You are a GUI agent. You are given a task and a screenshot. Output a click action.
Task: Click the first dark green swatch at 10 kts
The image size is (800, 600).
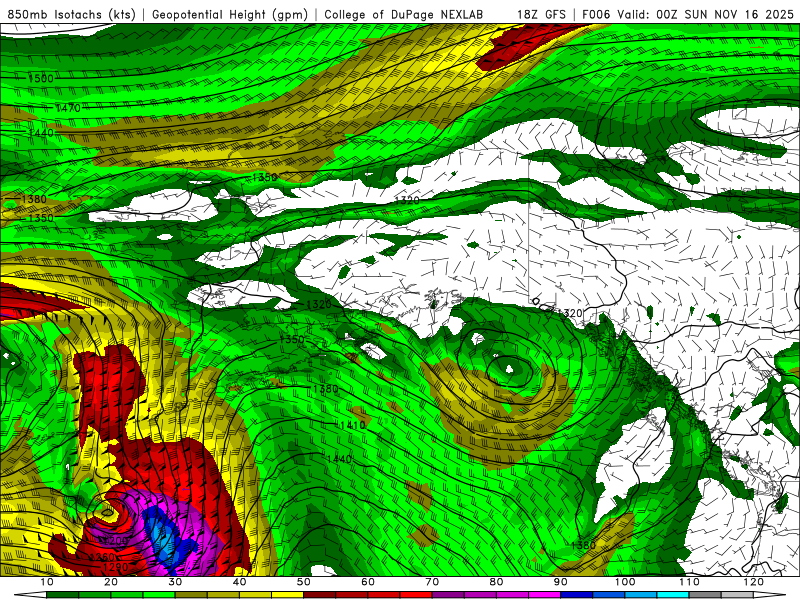pos(62,595)
